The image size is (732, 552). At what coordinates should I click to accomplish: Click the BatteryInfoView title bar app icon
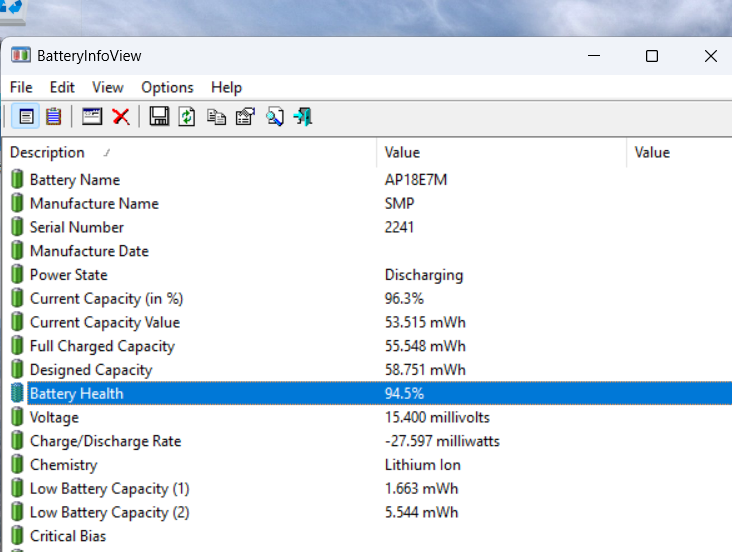point(21,55)
